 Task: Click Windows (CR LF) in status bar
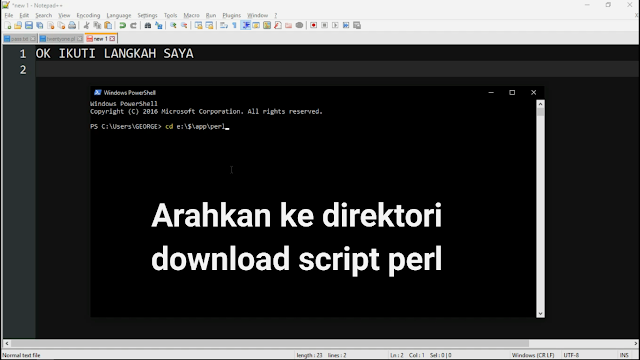click(x=533, y=355)
